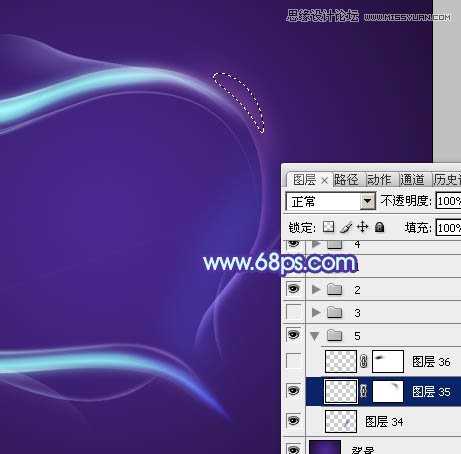This screenshot has height=454, width=461.
Task: Hide 图层 34 via eye icon
Action: coord(293,421)
